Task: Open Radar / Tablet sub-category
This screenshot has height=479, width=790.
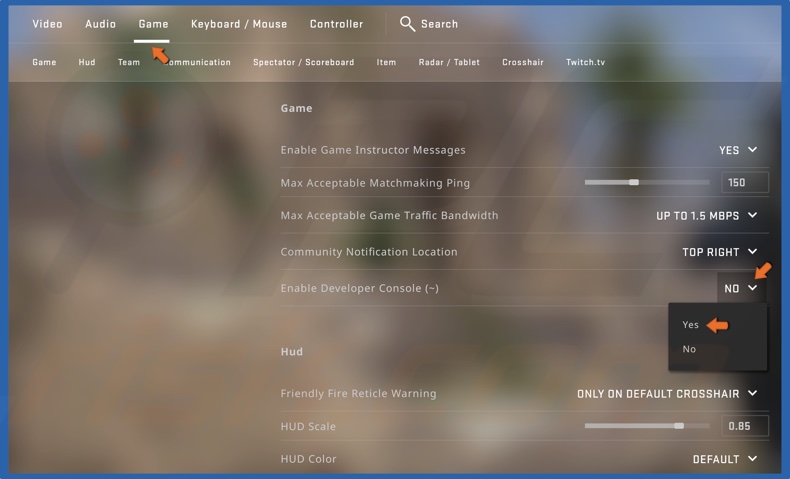Action: [x=449, y=62]
